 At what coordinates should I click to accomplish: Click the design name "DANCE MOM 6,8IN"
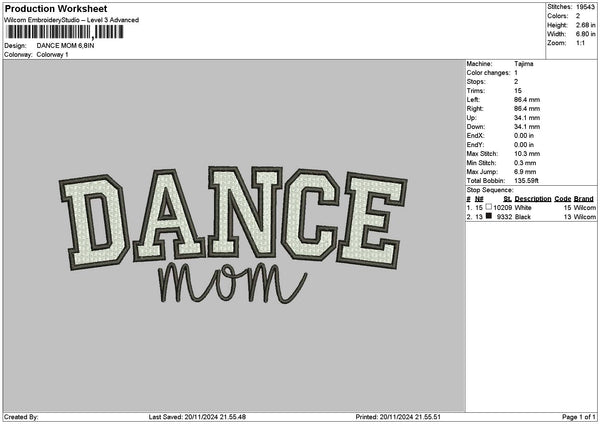point(65,46)
